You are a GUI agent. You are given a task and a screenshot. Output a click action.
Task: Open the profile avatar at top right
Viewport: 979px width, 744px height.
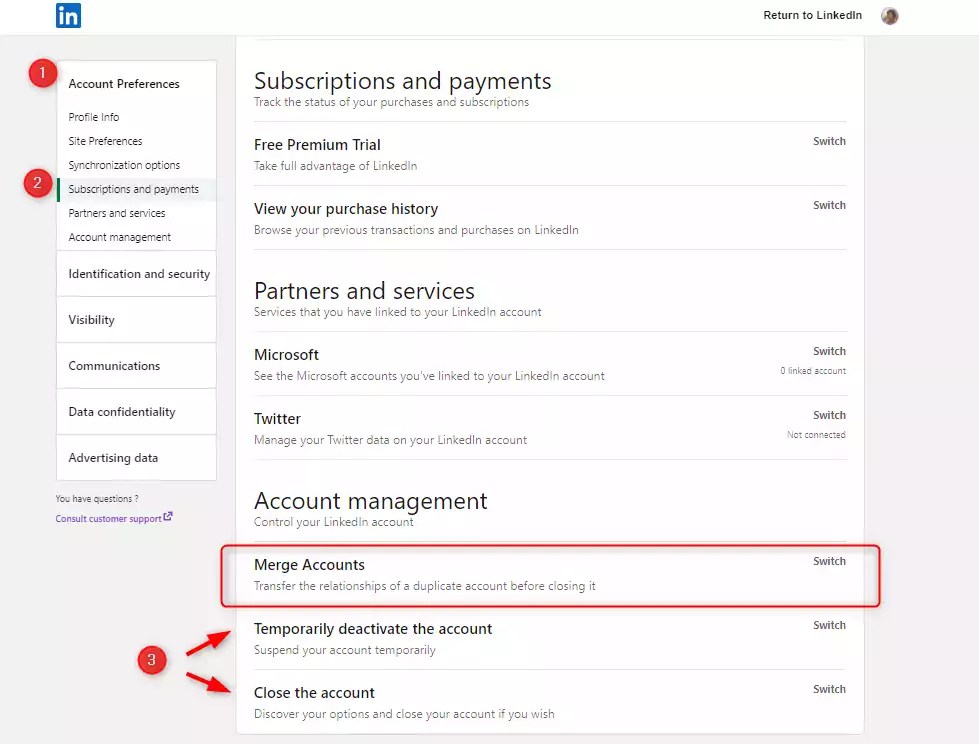tap(889, 15)
